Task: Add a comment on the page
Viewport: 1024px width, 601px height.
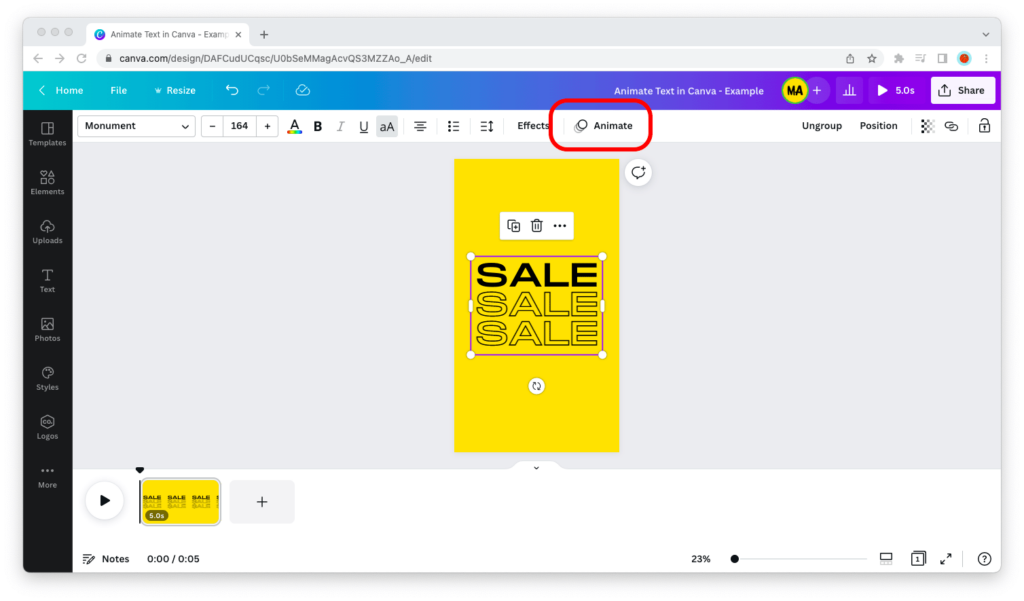Action: tap(638, 172)
